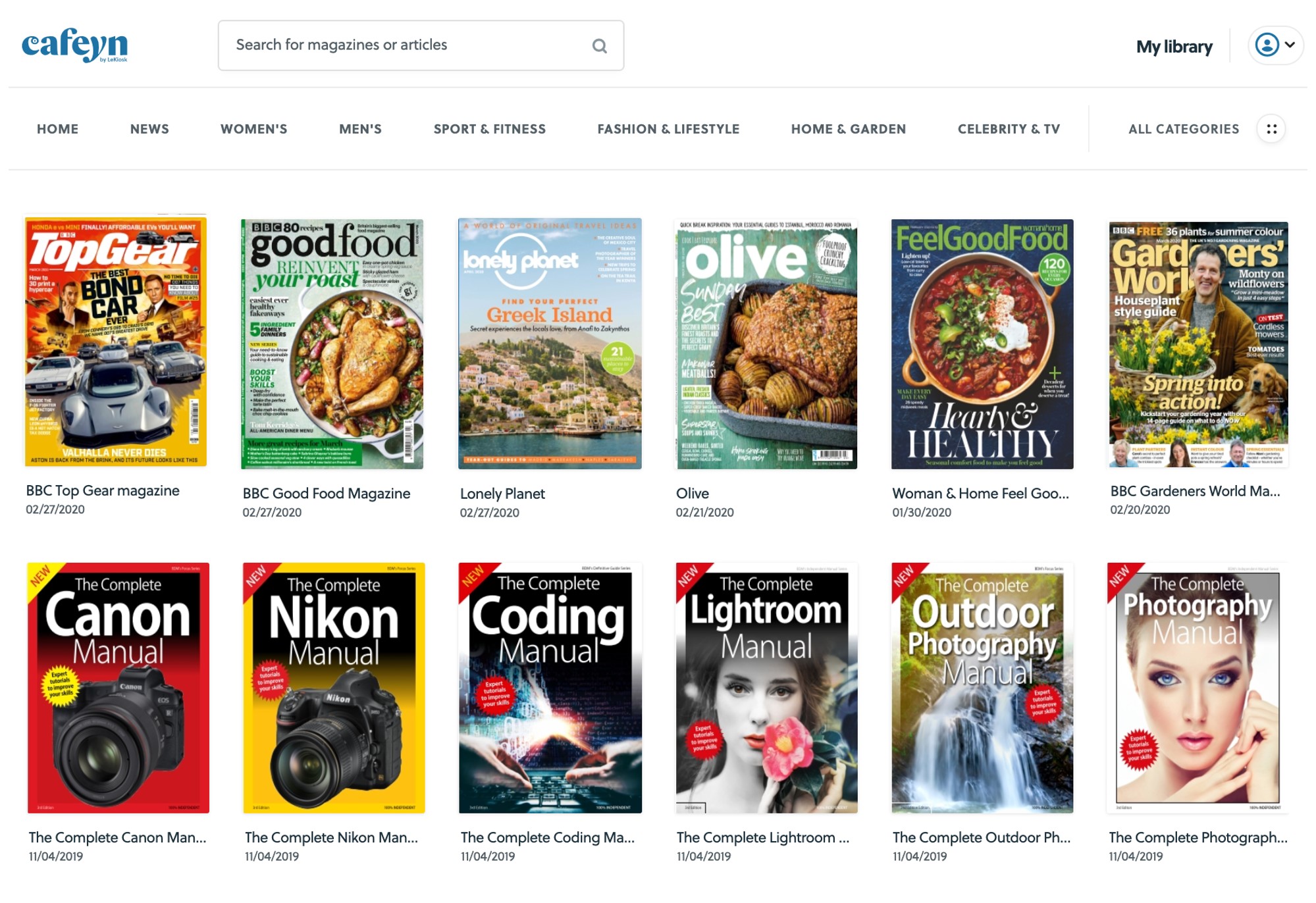The image size is (1316, 903).
Task: Click 'Lonely Planet' title text
Action: tap(502, 494)
